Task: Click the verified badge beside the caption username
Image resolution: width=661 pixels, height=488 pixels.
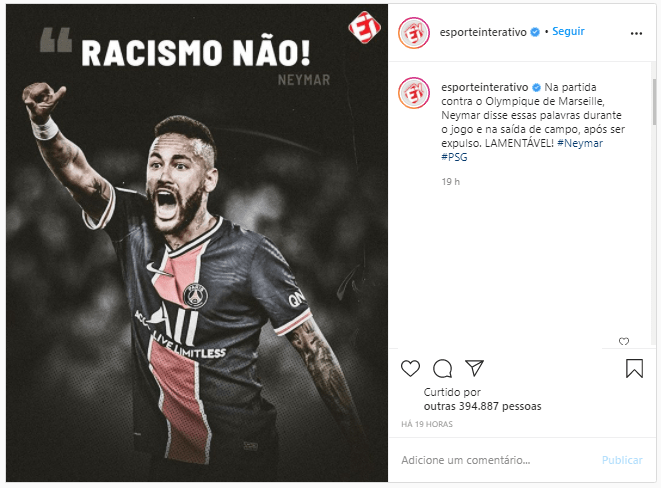Action: [536, 88]
